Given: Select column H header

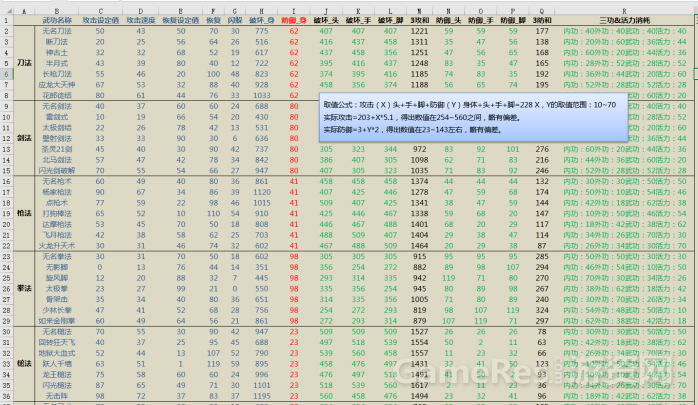Looking at the screenshot, I should (x=261, y=11).
